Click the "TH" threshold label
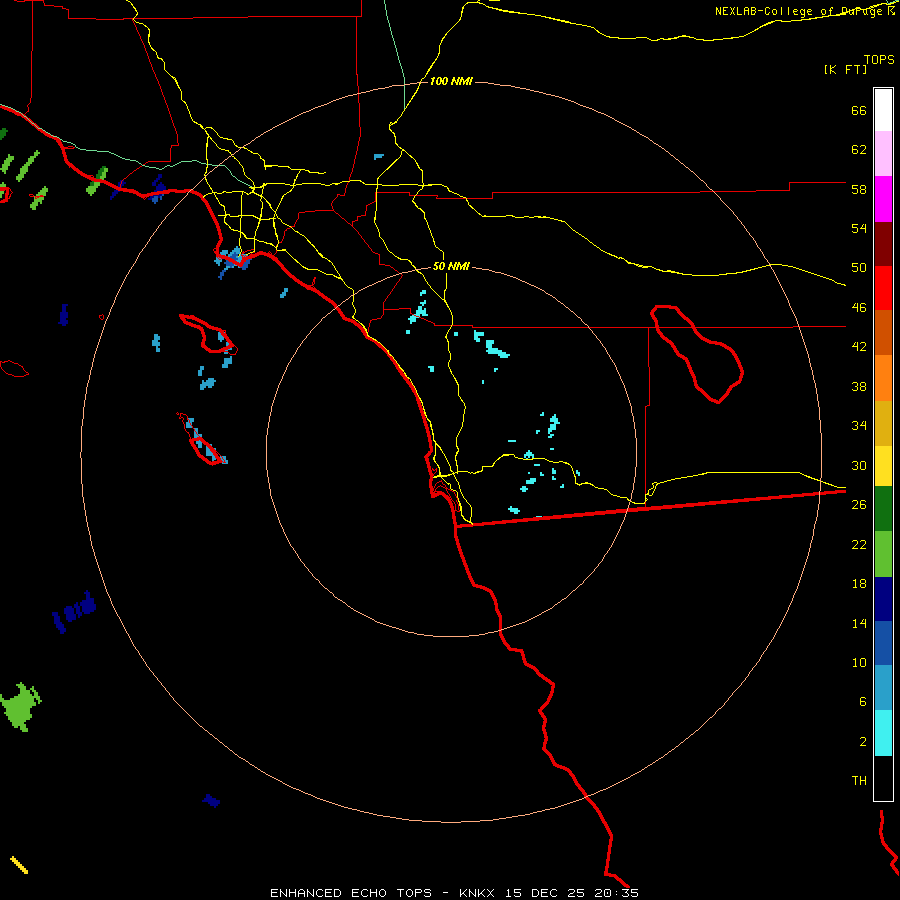Screen dimensions: 900x900 click(859, 781)
